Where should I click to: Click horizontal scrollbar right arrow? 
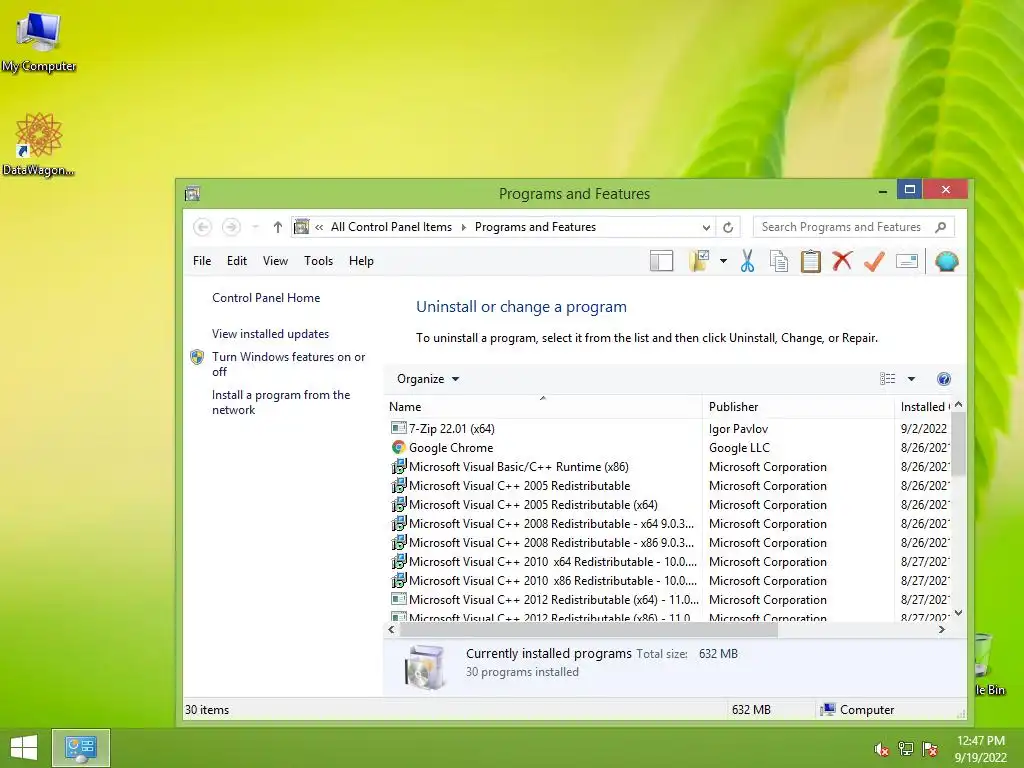click(x=941, y=630)
